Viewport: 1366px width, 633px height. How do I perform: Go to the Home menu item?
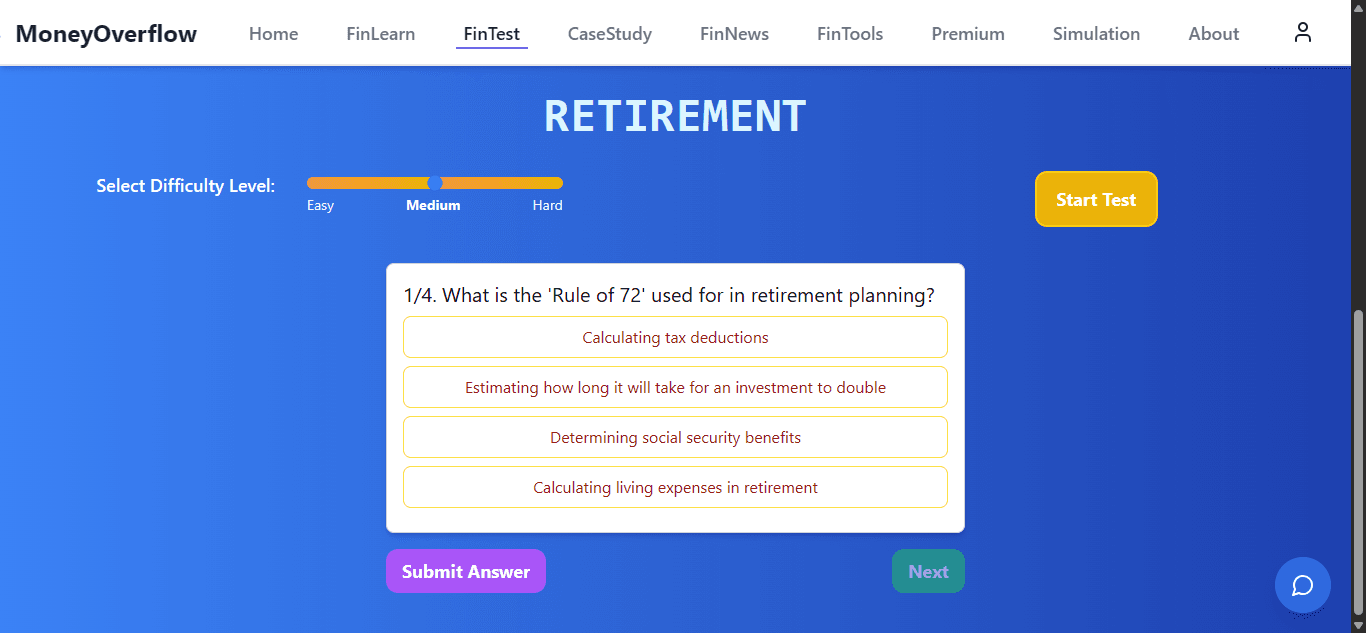[274, 33]
